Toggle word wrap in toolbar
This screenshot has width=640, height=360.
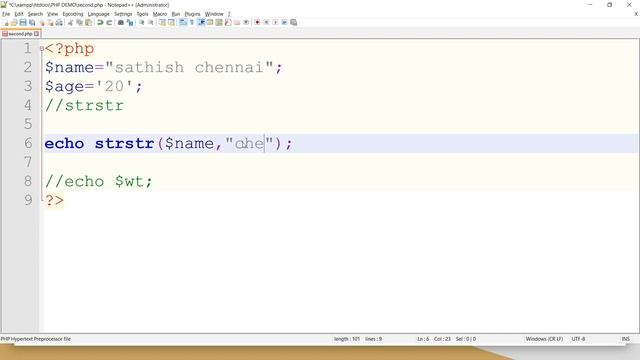point(182,22)
